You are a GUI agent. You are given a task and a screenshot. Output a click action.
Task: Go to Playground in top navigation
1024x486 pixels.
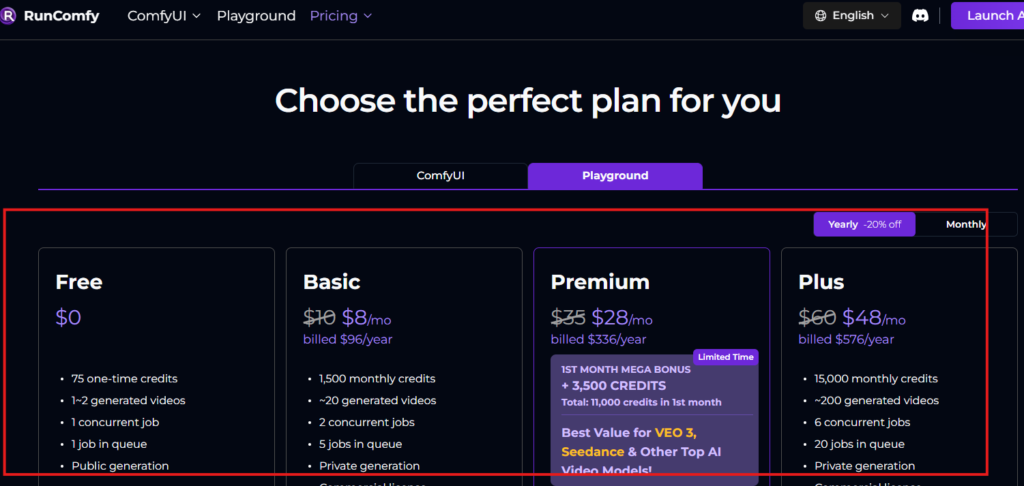click(256, 16)
